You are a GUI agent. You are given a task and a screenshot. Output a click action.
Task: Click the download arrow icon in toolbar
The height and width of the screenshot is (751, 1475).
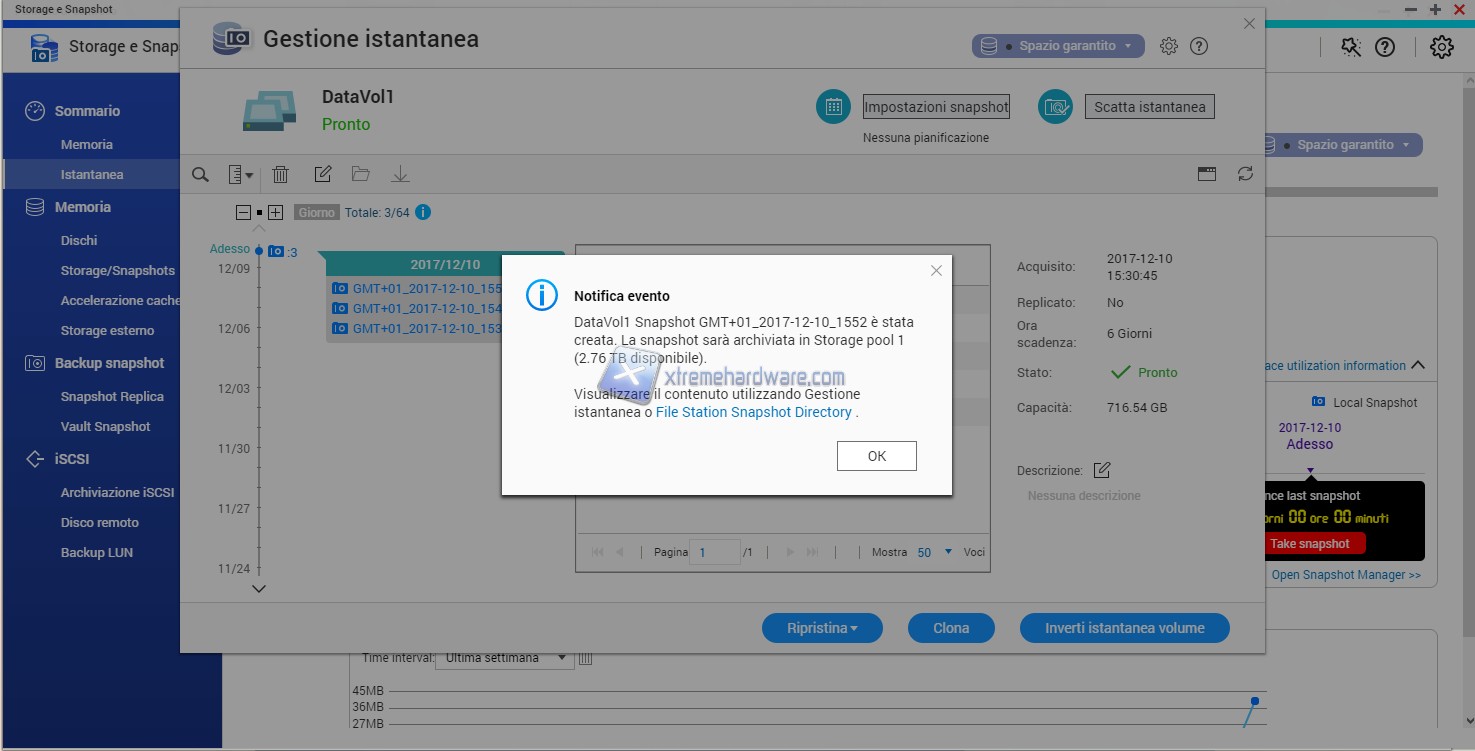point(400,175)
